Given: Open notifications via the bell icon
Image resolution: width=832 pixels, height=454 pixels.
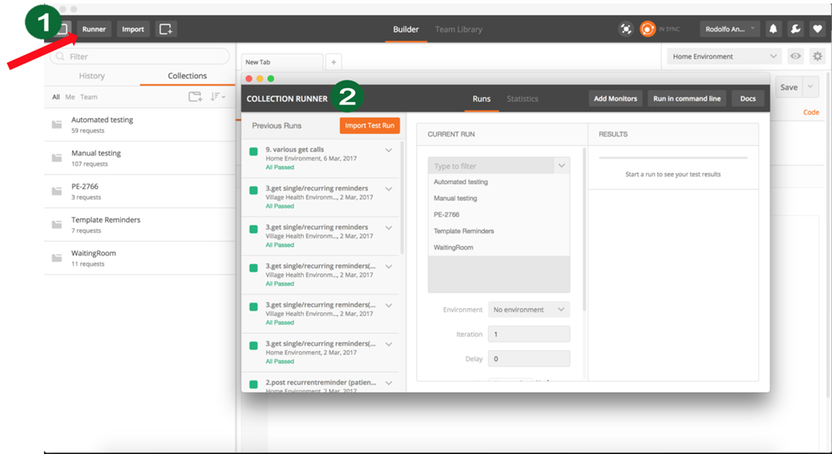Looking at the screenshot, I should click(x=773, y=29).
